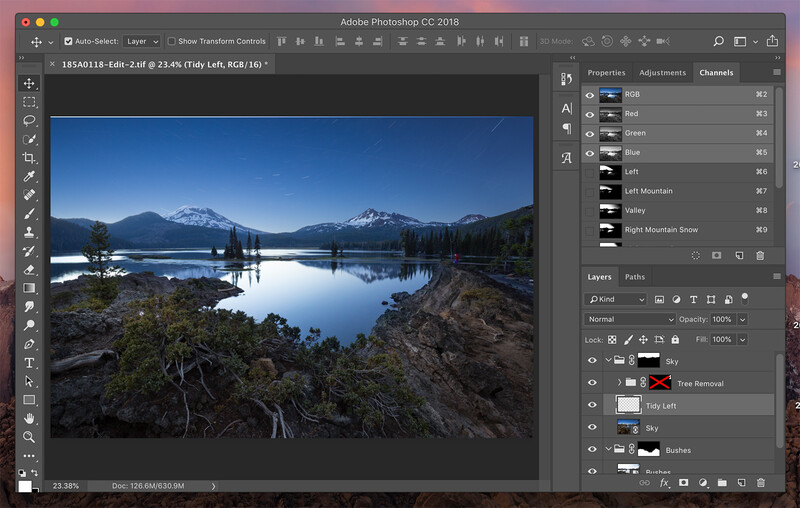Enable Show Transform Controls checkbox
This screenshot has width=800, height=508.
tap(171, 41)
